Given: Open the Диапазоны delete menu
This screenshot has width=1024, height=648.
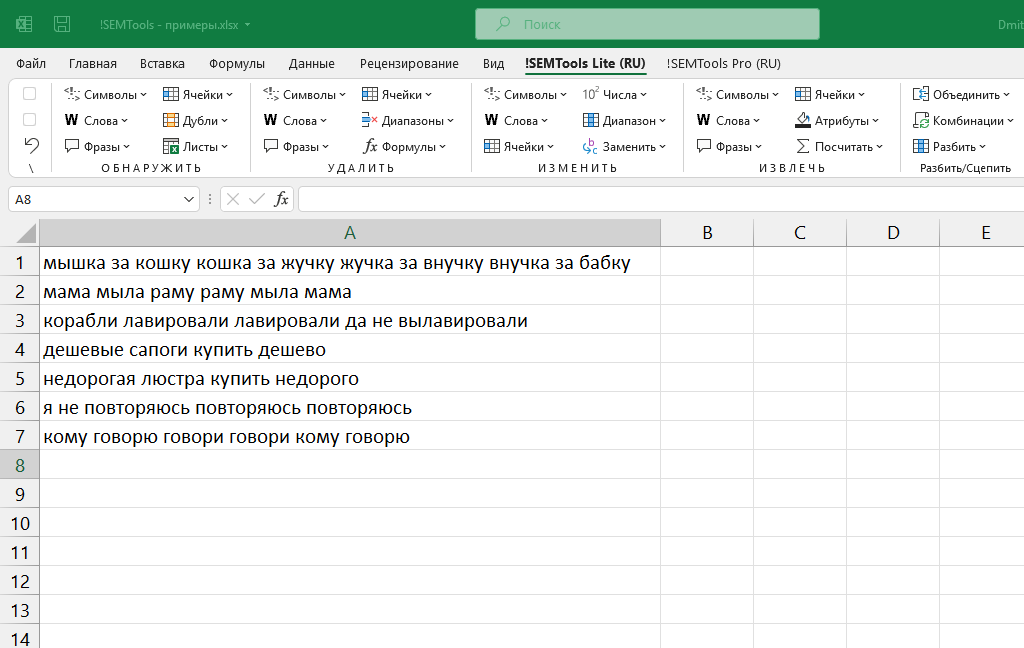Looking at the screenshot, I should pyautogui.click(x=408, y=121).
